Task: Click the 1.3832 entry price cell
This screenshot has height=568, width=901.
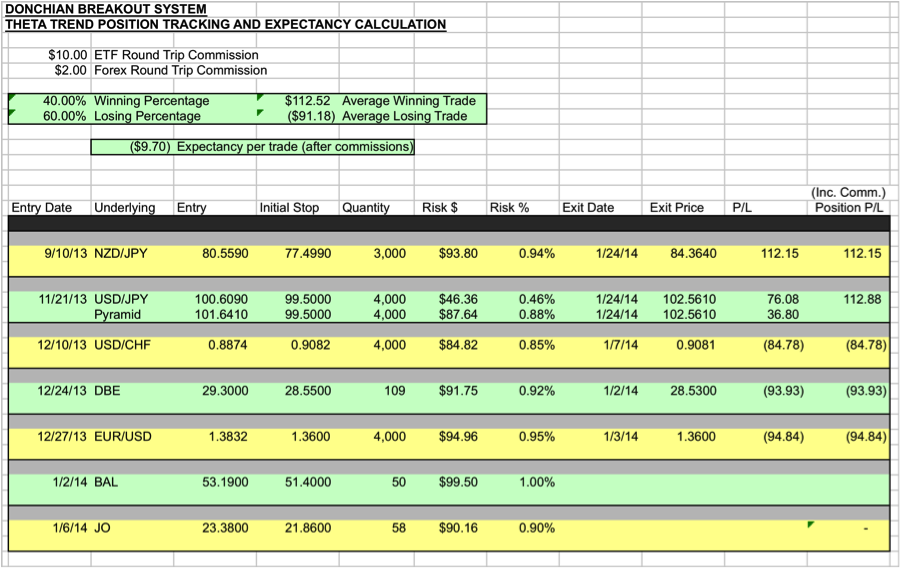Action: click(228, 436)
